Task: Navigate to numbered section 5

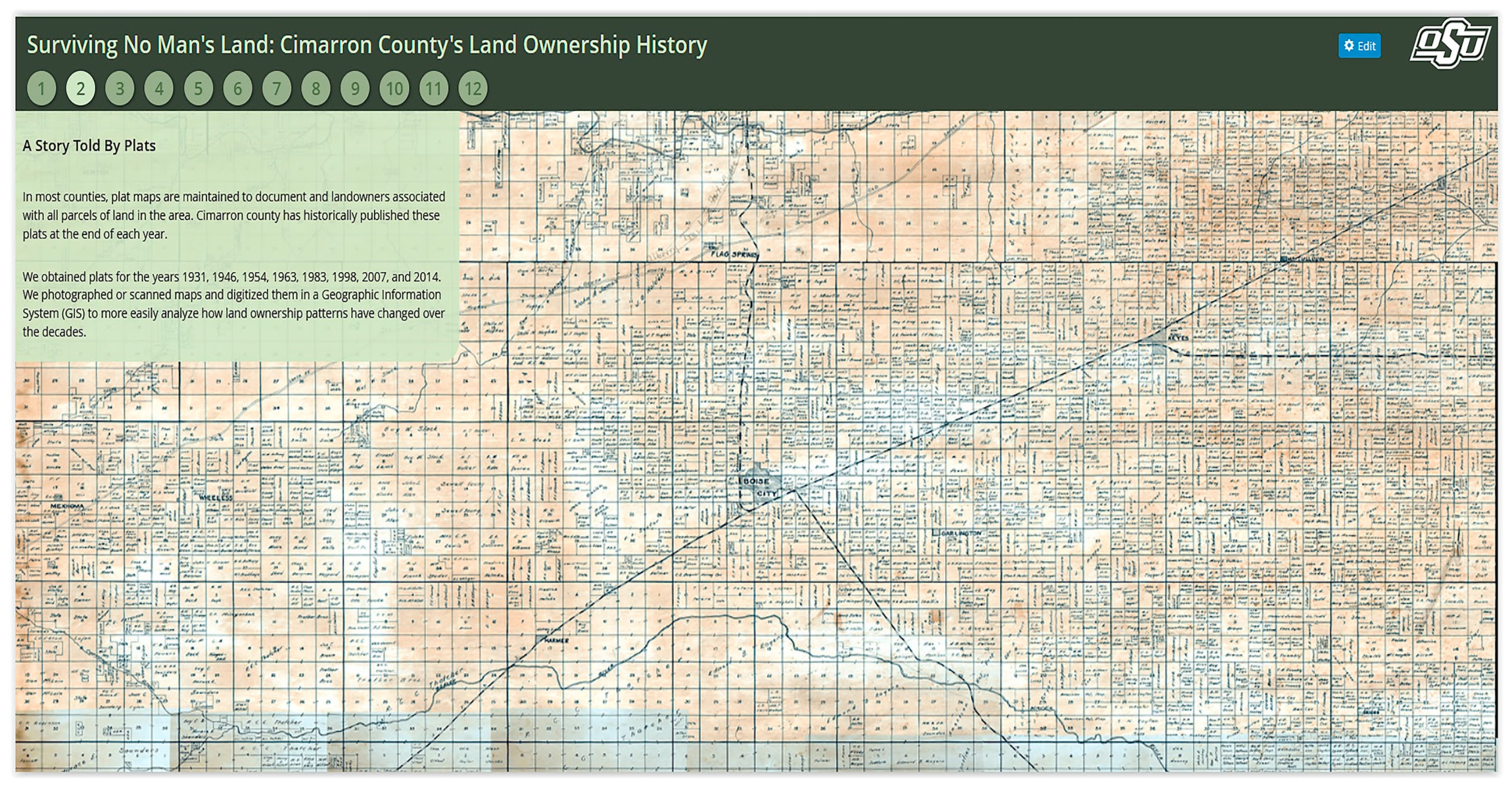Action: pos(198,89)
